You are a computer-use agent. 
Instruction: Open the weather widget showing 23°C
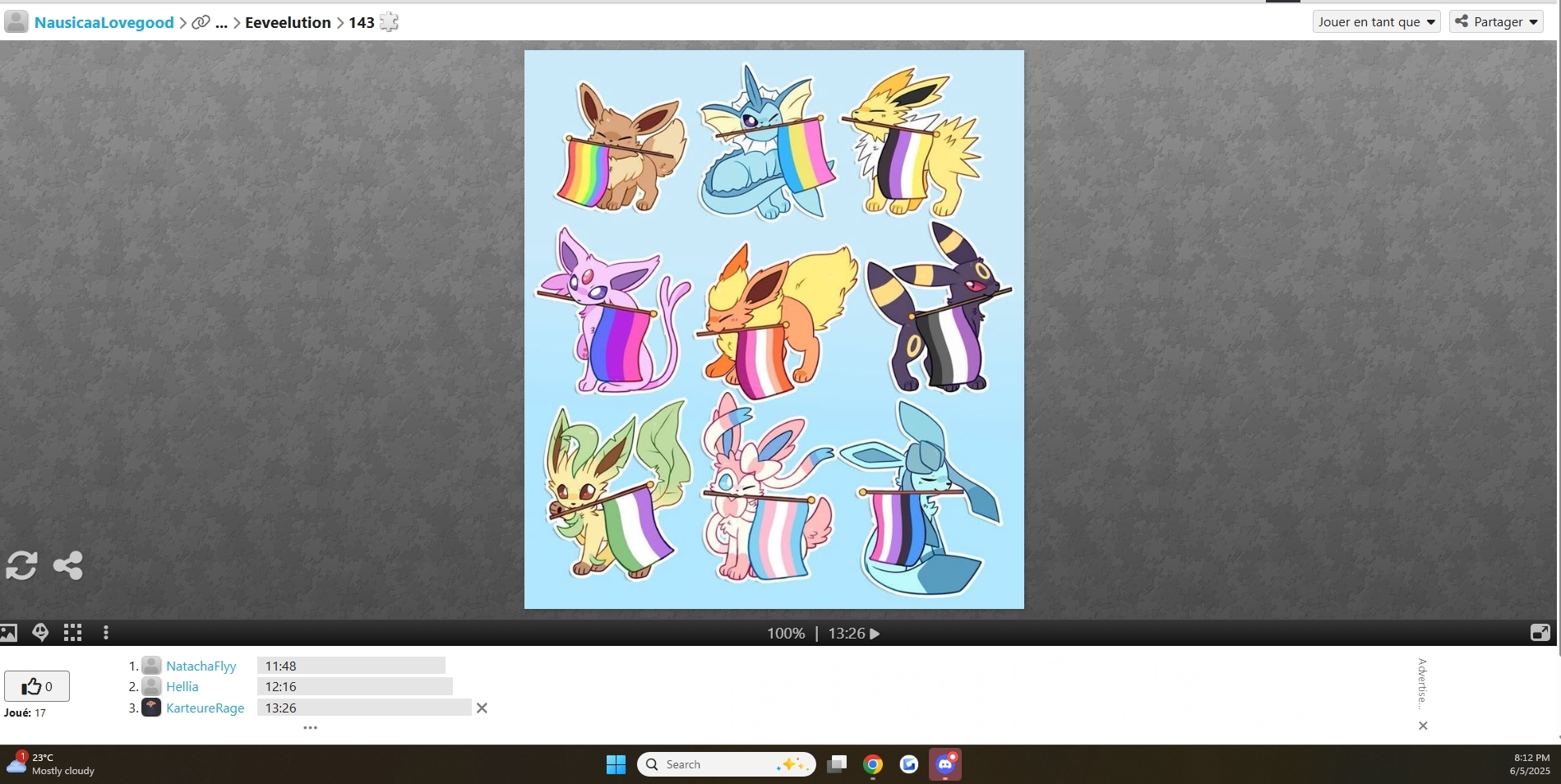[x=51, y=764]
